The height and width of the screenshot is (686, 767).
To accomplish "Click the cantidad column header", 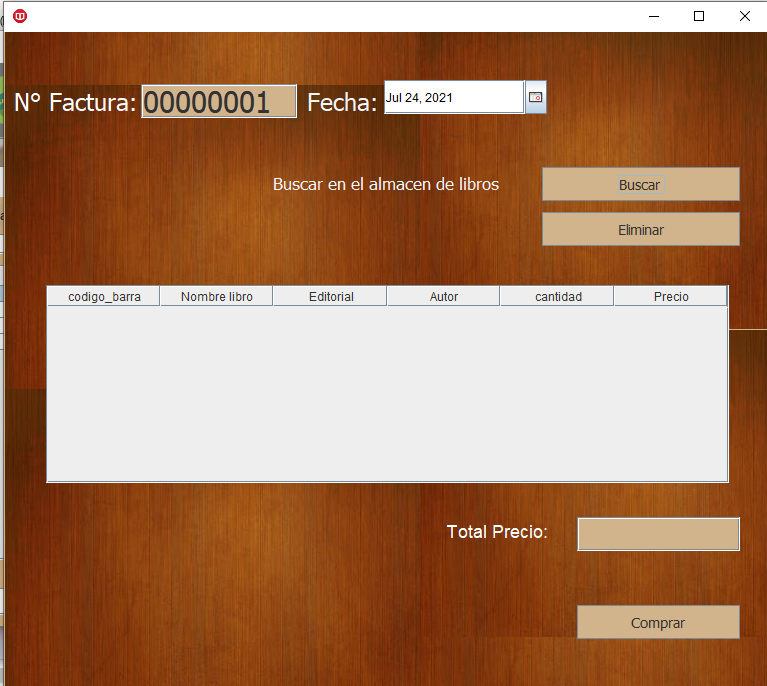I will click(x=558, y=297).
